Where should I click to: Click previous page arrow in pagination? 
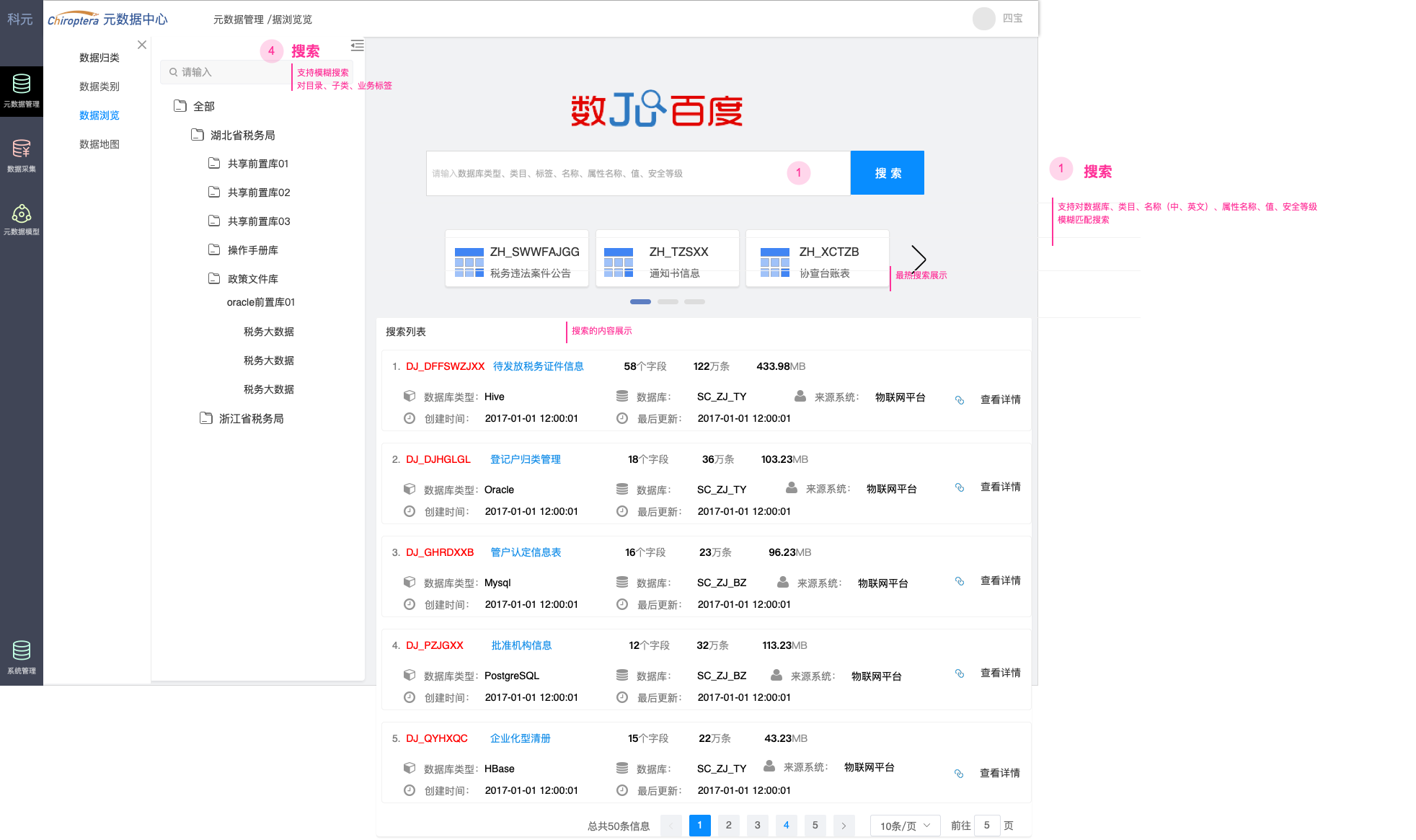671,826
